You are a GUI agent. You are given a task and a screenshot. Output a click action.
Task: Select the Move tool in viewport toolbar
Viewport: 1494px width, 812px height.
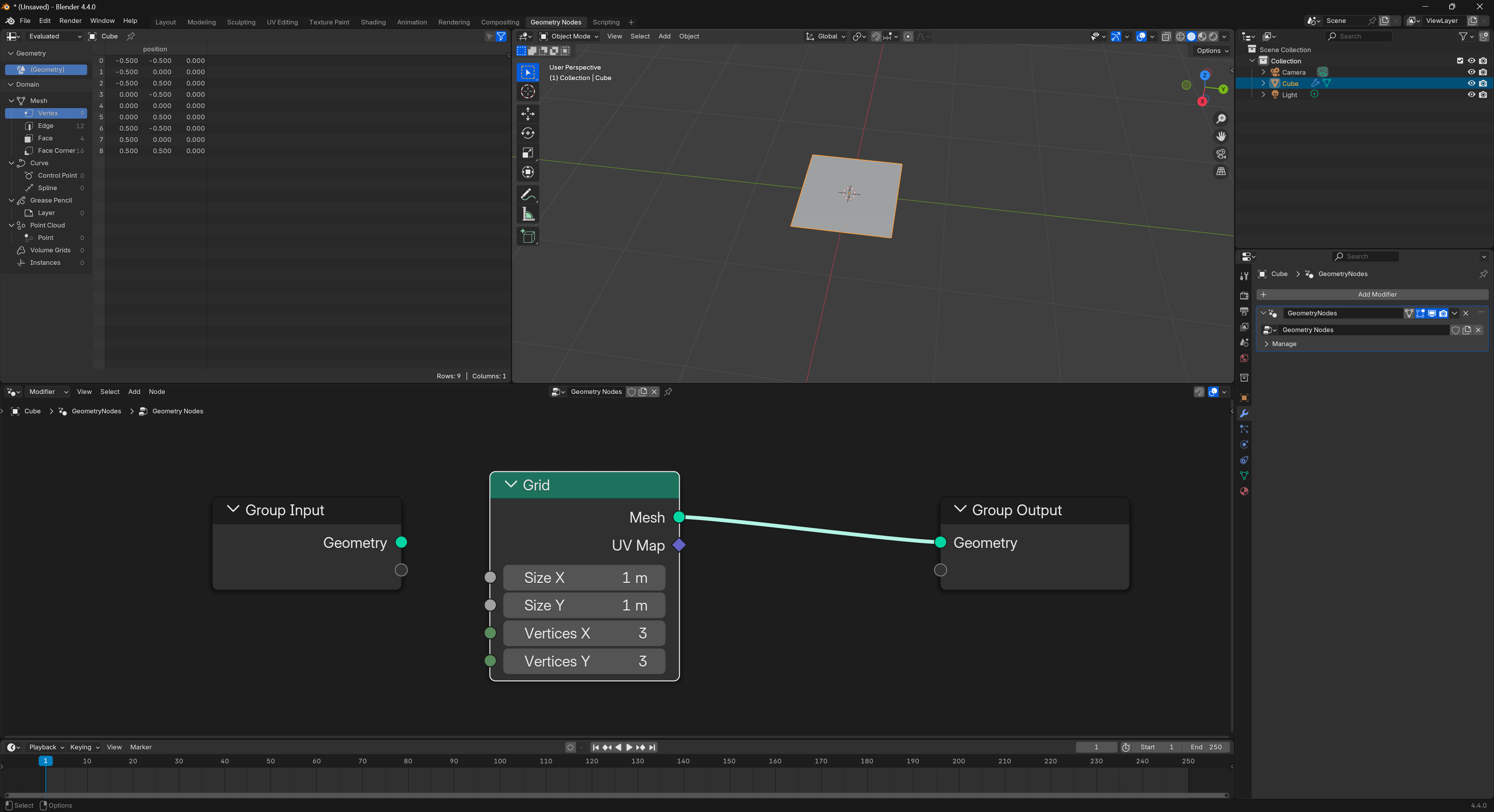tap(528, 114)
